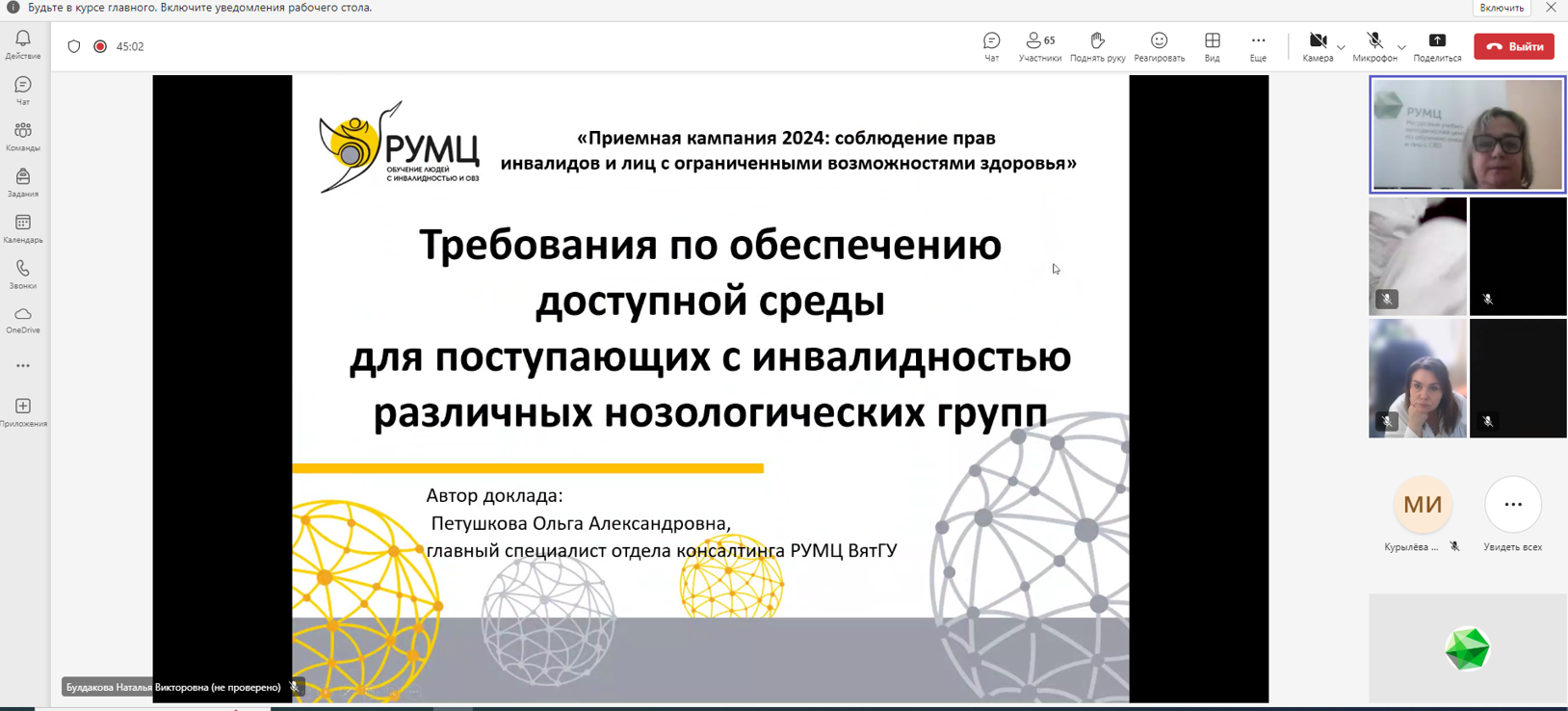Image resolution: width=1568 pixels, height=711 pixels.
Task: Change the meeting View layout
Action: 1212,46
